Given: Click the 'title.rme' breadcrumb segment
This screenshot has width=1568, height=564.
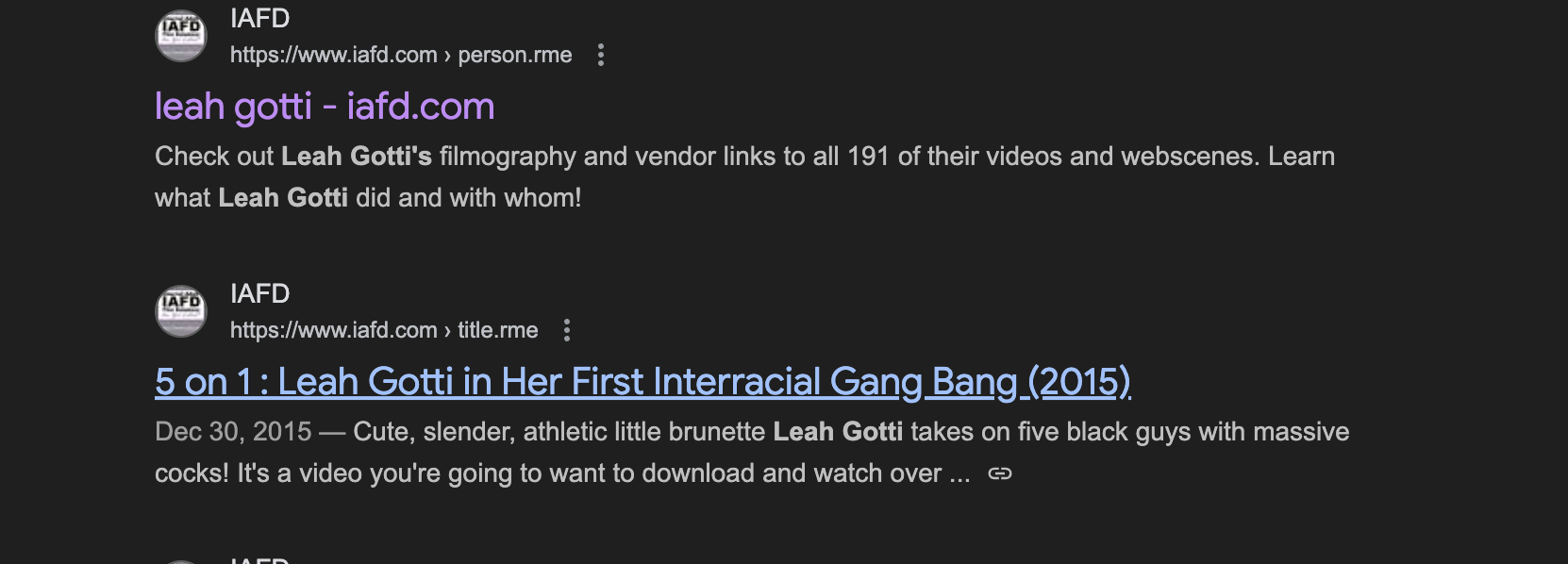Looking at the screenshot, I should pos(497,331).
